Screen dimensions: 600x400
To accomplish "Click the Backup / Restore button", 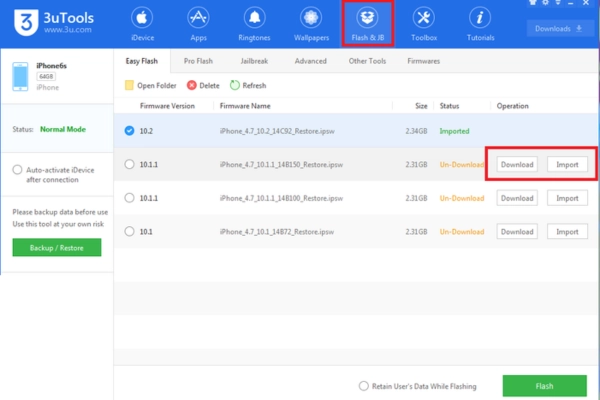I will point(57,247).
